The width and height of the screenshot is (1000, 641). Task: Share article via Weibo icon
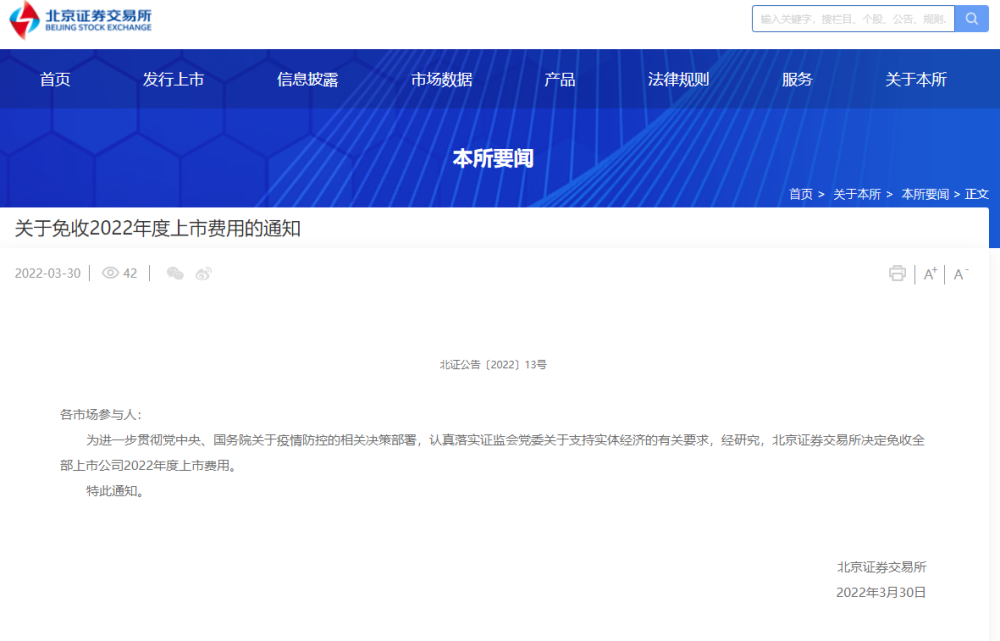click(204, 274)
